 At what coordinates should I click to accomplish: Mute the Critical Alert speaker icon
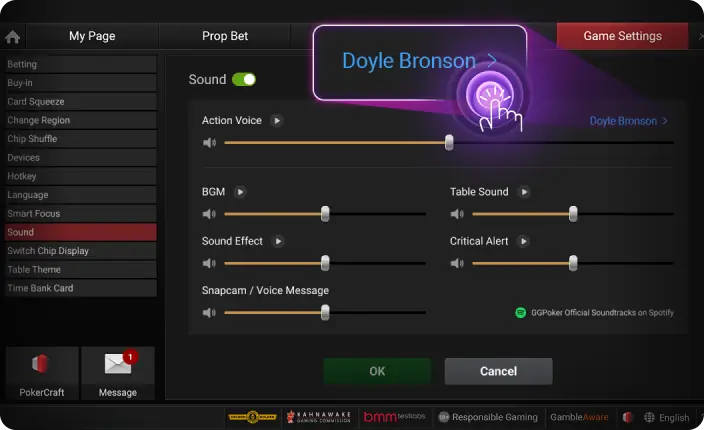pyautogui.click(x=457, y=263)
